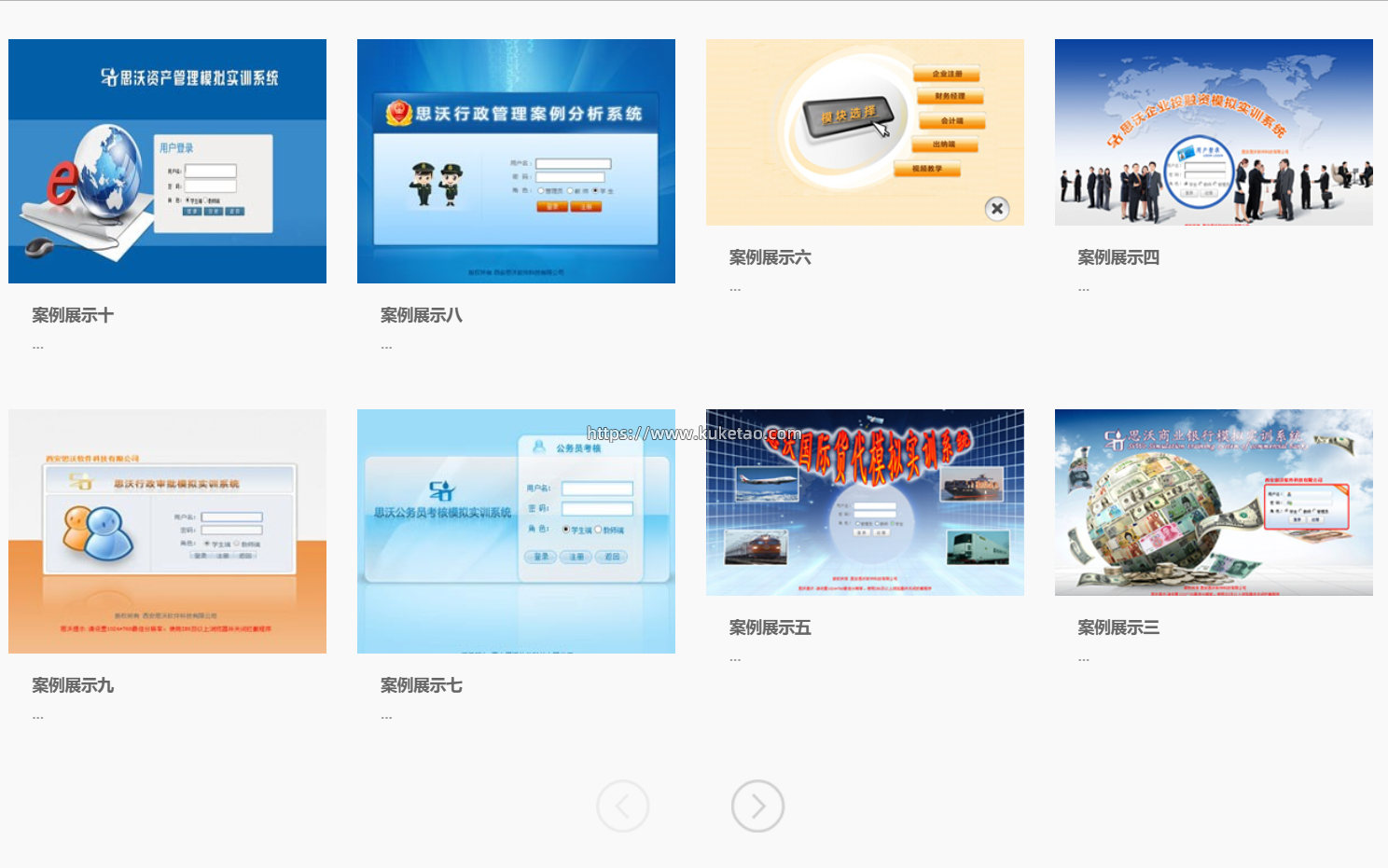This screenshot has height=868, width=1388.
Task: Click the ellipsis under 案例展示六
Action: coord(735,289)
